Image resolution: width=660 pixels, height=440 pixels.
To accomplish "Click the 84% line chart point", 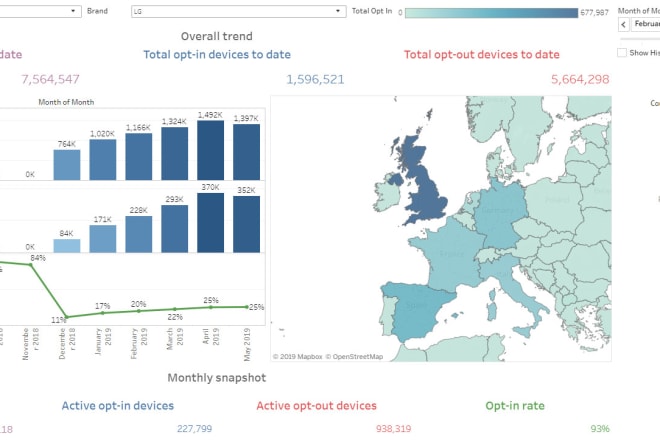I will (31, 265).
